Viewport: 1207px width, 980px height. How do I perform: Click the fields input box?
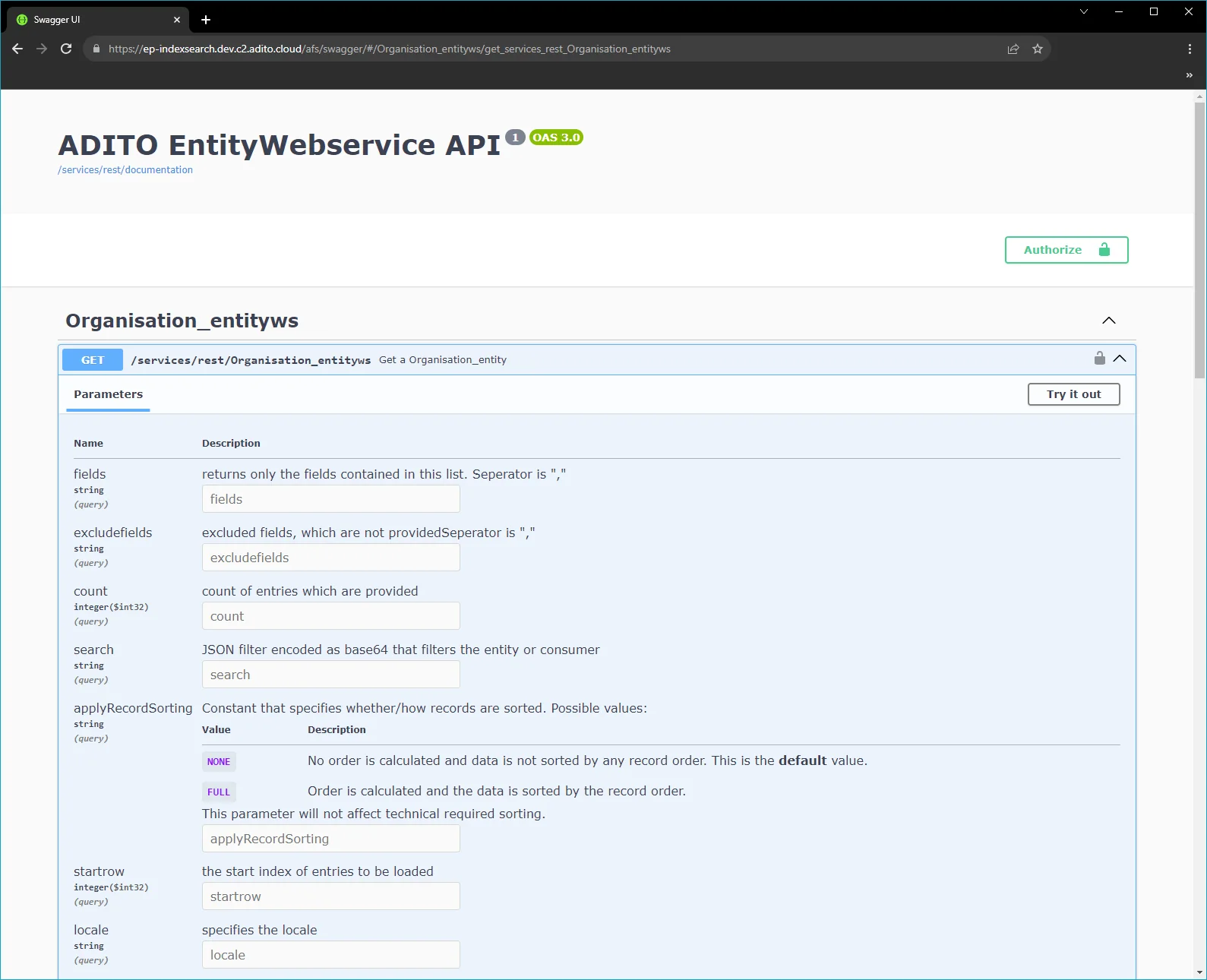coord(331,499)
